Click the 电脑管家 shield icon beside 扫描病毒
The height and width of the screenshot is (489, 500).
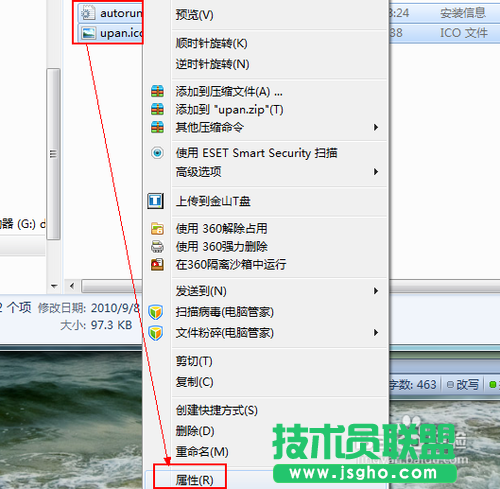(x=156, y=312)
